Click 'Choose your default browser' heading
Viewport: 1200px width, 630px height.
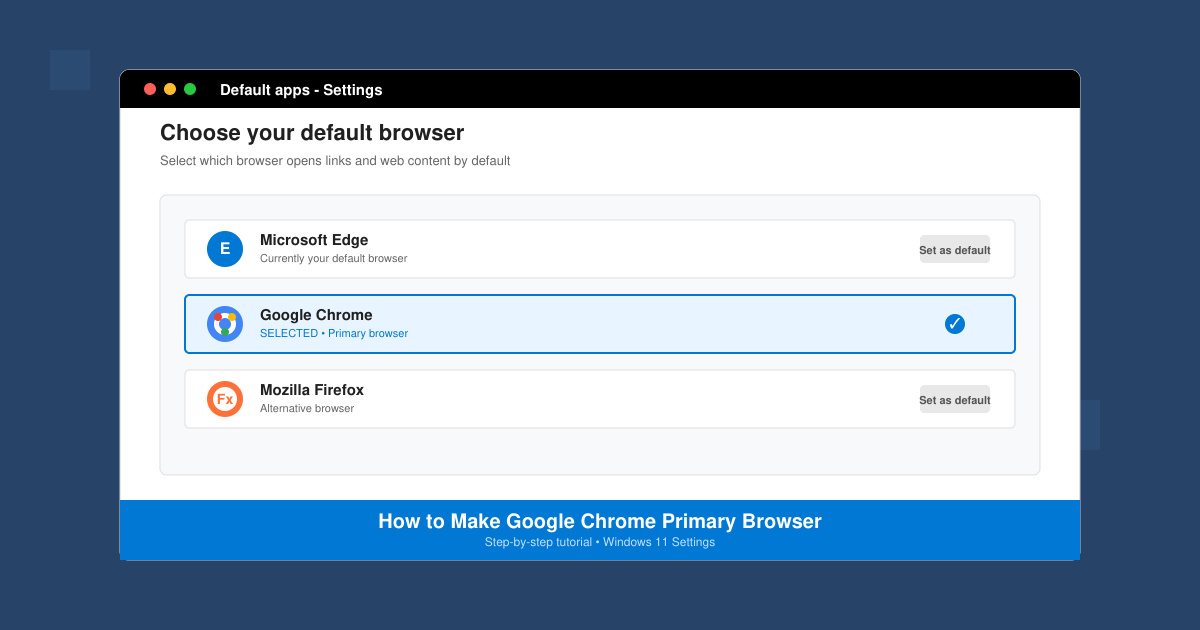312,133
